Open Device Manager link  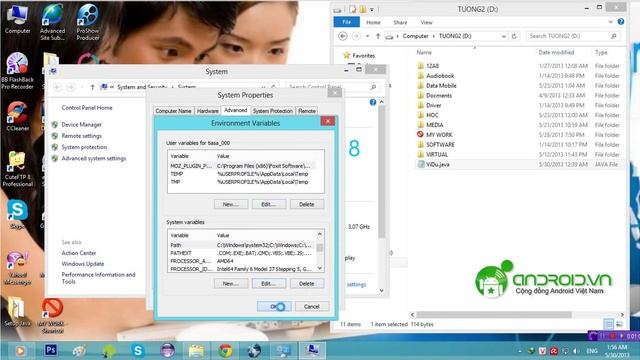[81, 124]
